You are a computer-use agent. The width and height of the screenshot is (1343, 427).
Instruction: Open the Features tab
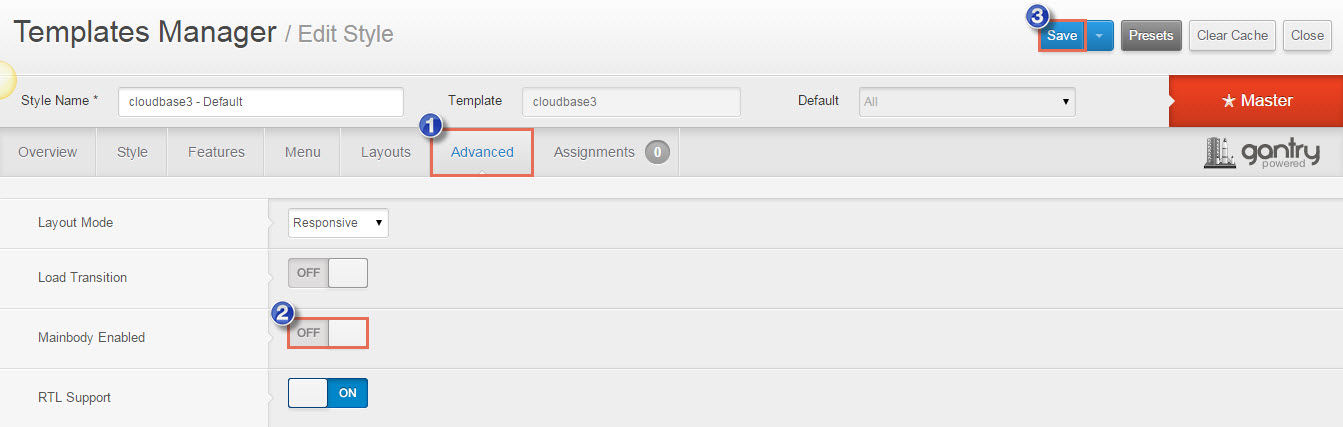(216, 152)
